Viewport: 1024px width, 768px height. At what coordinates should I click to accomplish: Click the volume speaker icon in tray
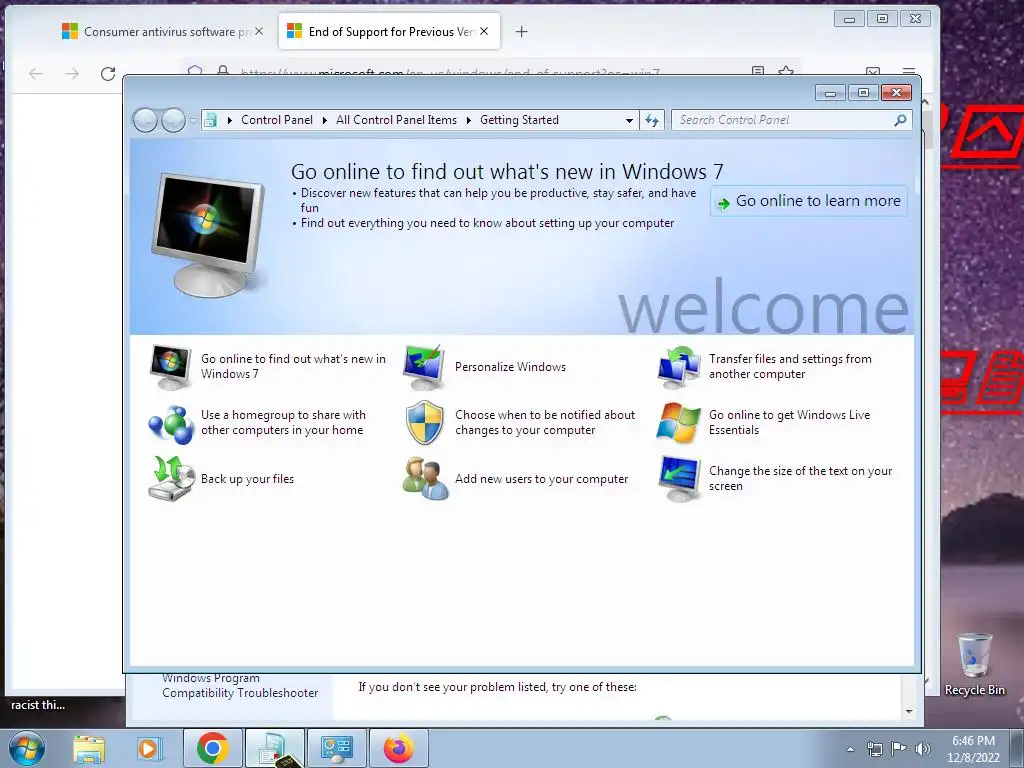click(x=923, y=749)
